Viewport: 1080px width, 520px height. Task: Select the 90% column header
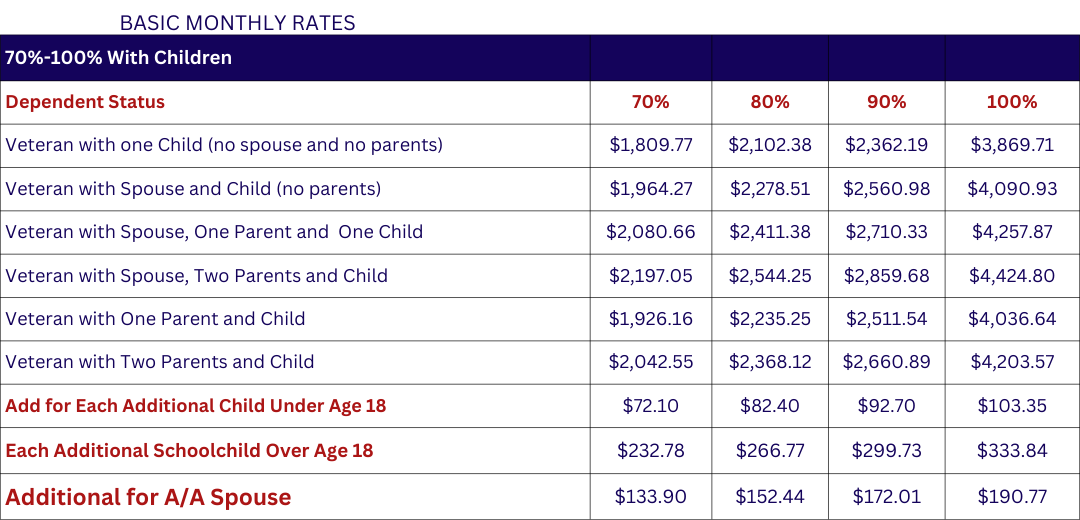pos(886,103)
